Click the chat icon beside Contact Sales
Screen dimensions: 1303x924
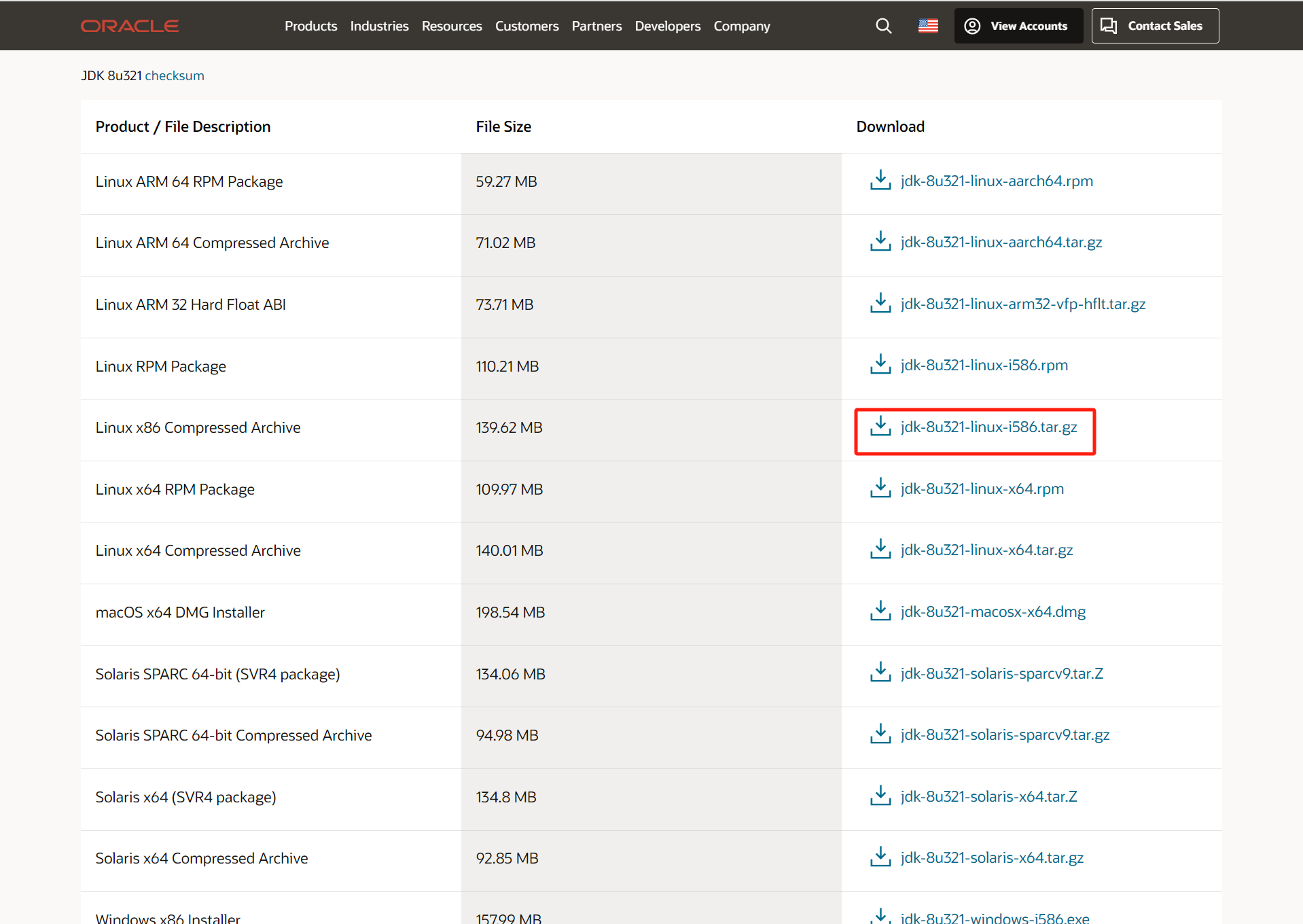click(x=1109, y=26)
